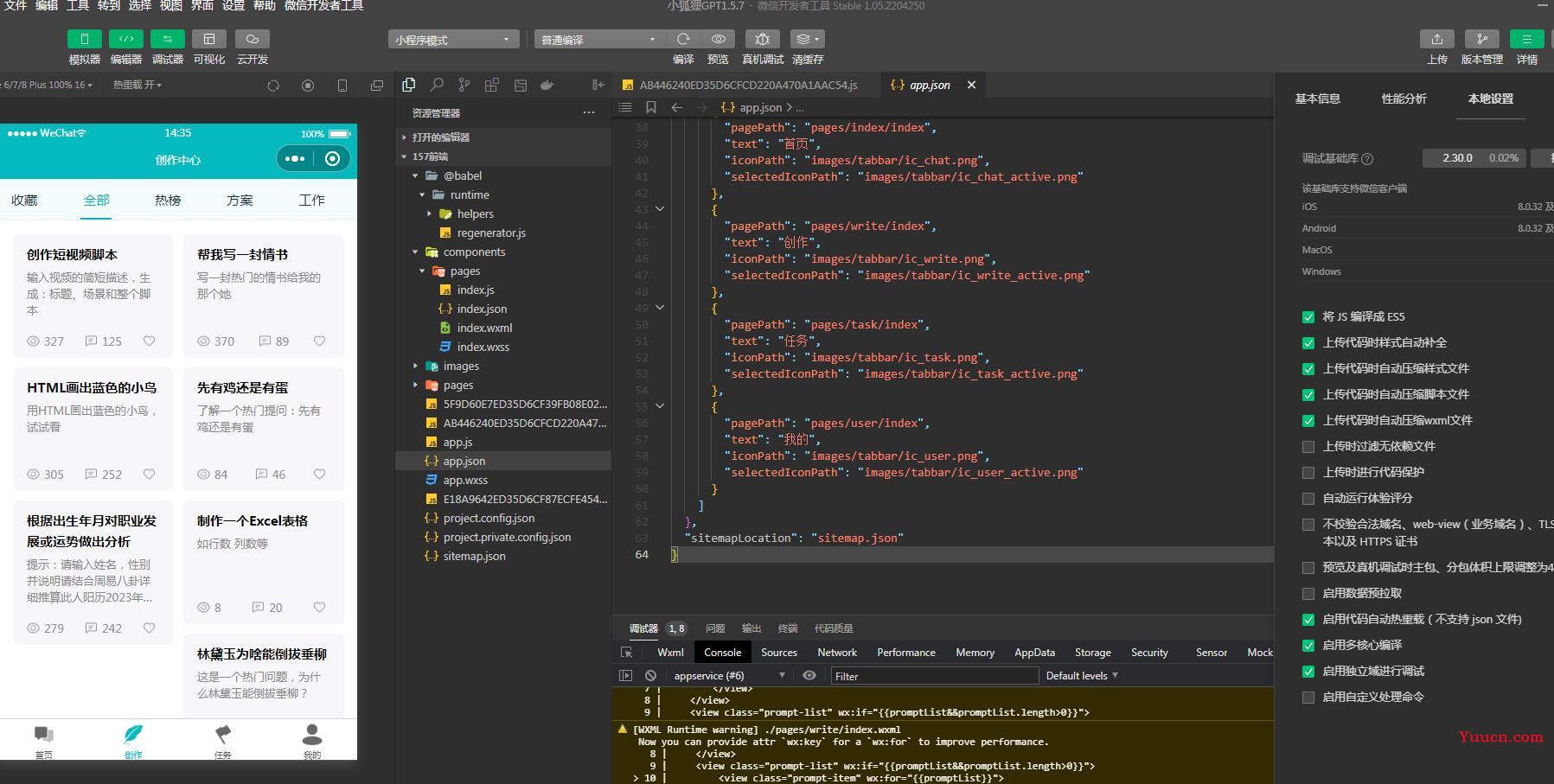The width and height of the screenshot is (1554, 784).
Task: Tap the hot list tab in simulator
Action: [168, 201]
